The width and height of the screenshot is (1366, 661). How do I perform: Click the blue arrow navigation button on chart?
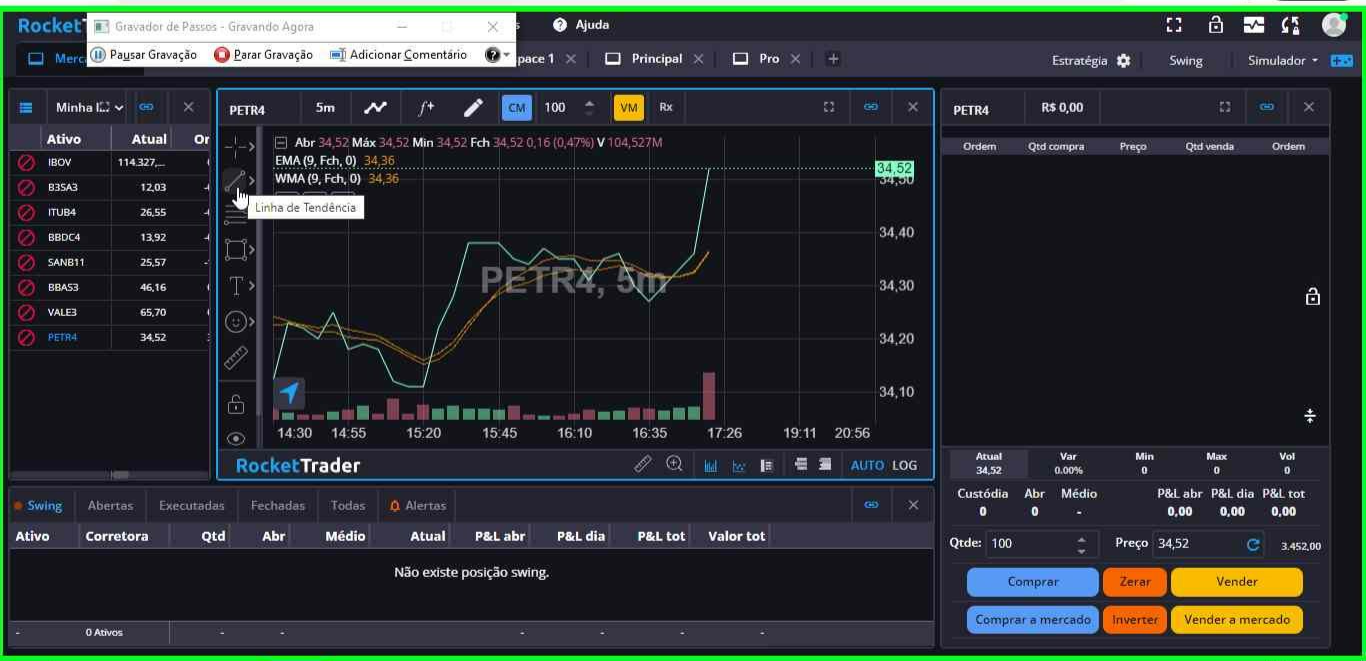click(289, 392)
